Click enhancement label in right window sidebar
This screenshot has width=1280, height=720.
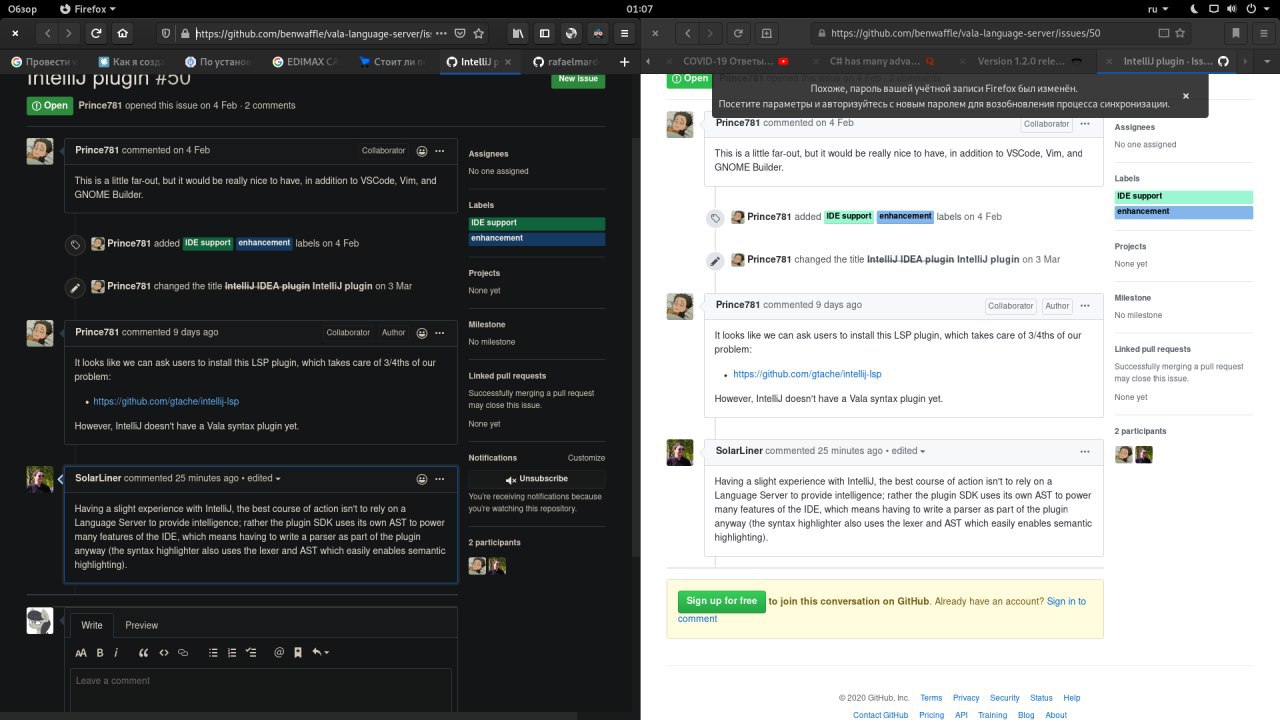pos(1184,212)
